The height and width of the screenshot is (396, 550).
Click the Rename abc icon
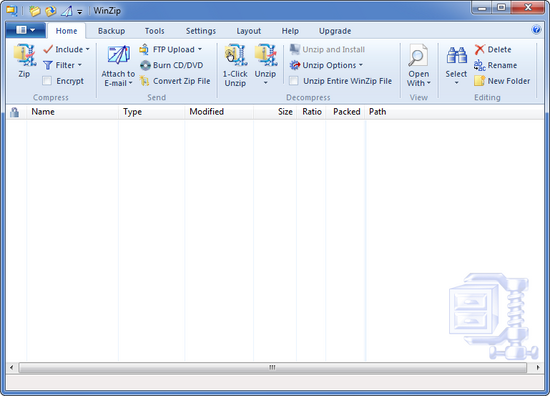tap(479, 65)
